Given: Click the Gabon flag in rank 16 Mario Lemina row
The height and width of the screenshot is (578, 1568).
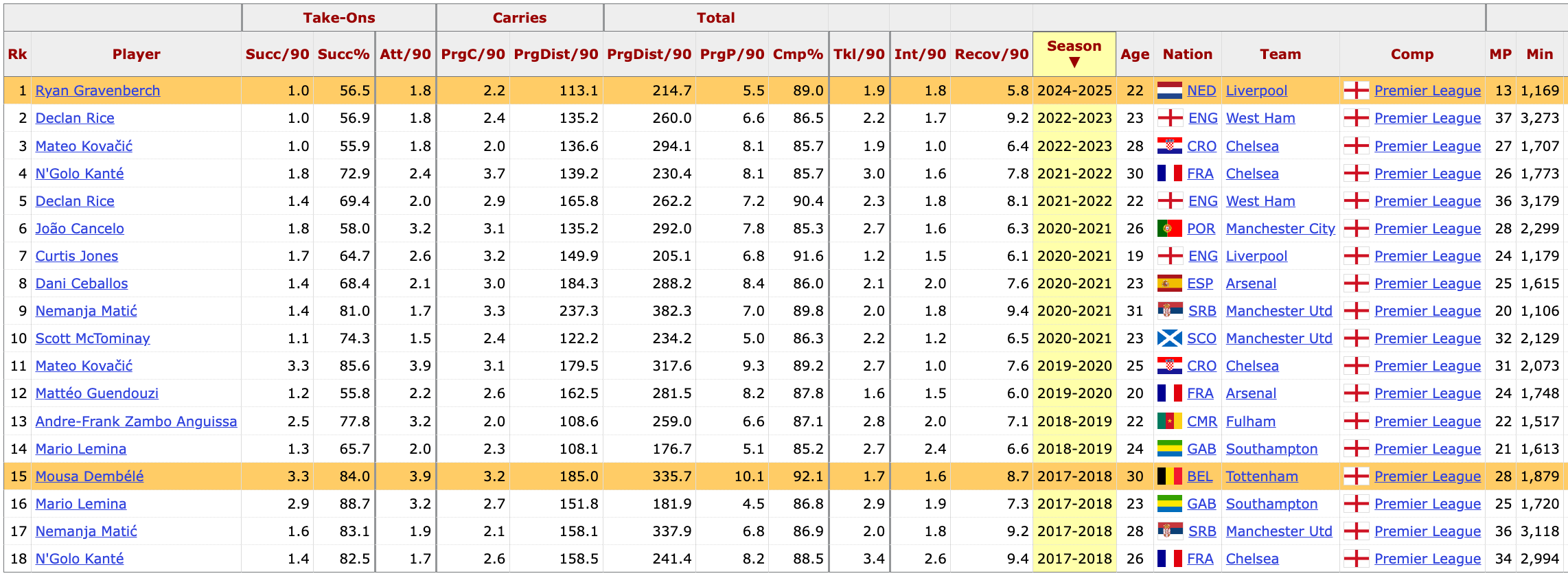Looking at the screenshot, I should coord(1169,504).
